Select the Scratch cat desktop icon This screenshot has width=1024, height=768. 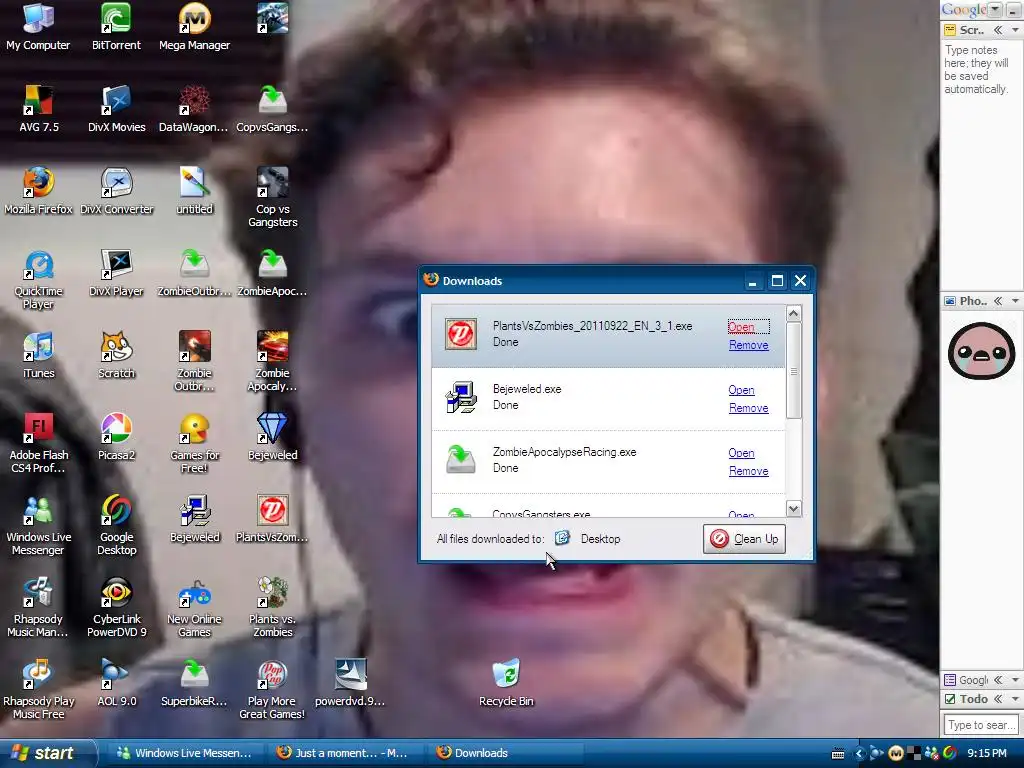tap(117, 355)
